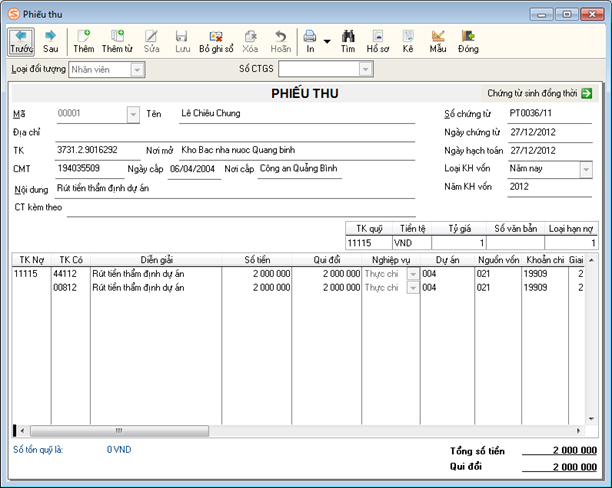Open the Mã code dropdown
Screen dimensions: 612x488
tap(133, 114)
